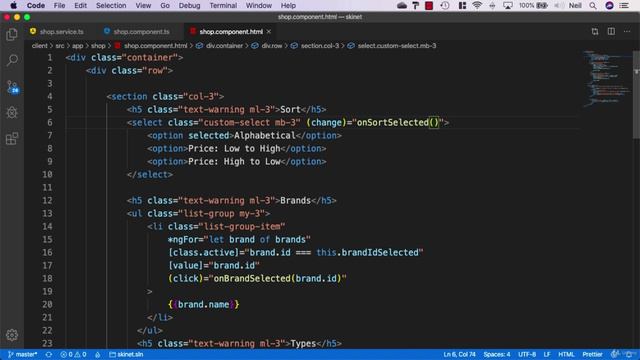Open the Debug view in activity bar

tap(12, 112)
